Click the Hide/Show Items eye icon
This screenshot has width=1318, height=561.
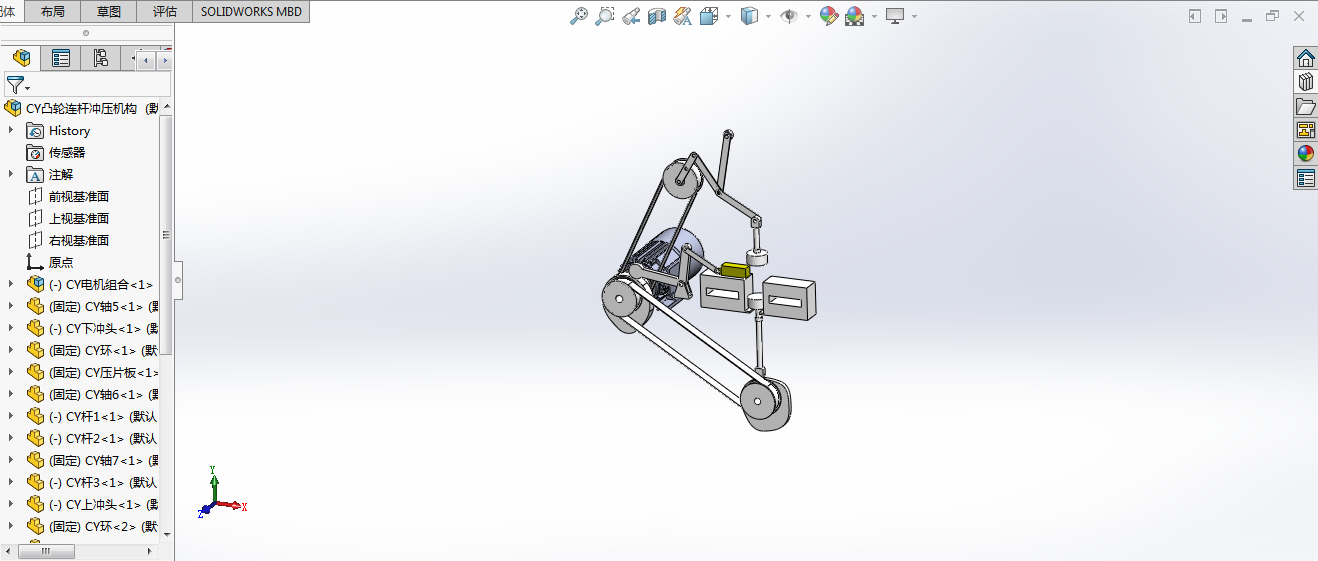788,16
